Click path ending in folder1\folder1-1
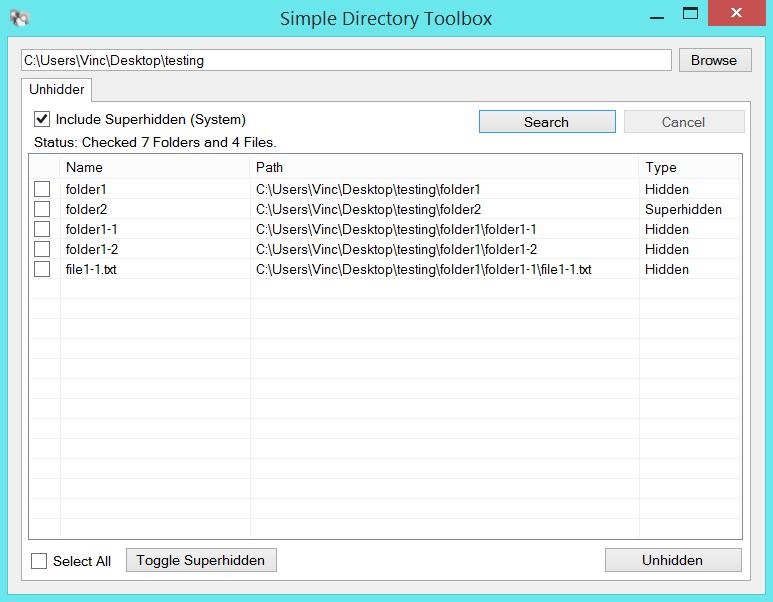The width and height of the screenshot is (773, 602). click(x=396, y=230)
